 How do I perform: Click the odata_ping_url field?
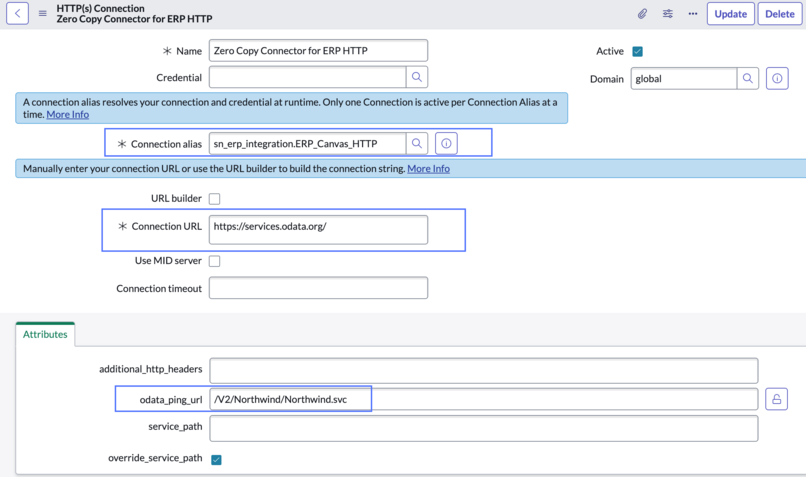tap(484, 399)
